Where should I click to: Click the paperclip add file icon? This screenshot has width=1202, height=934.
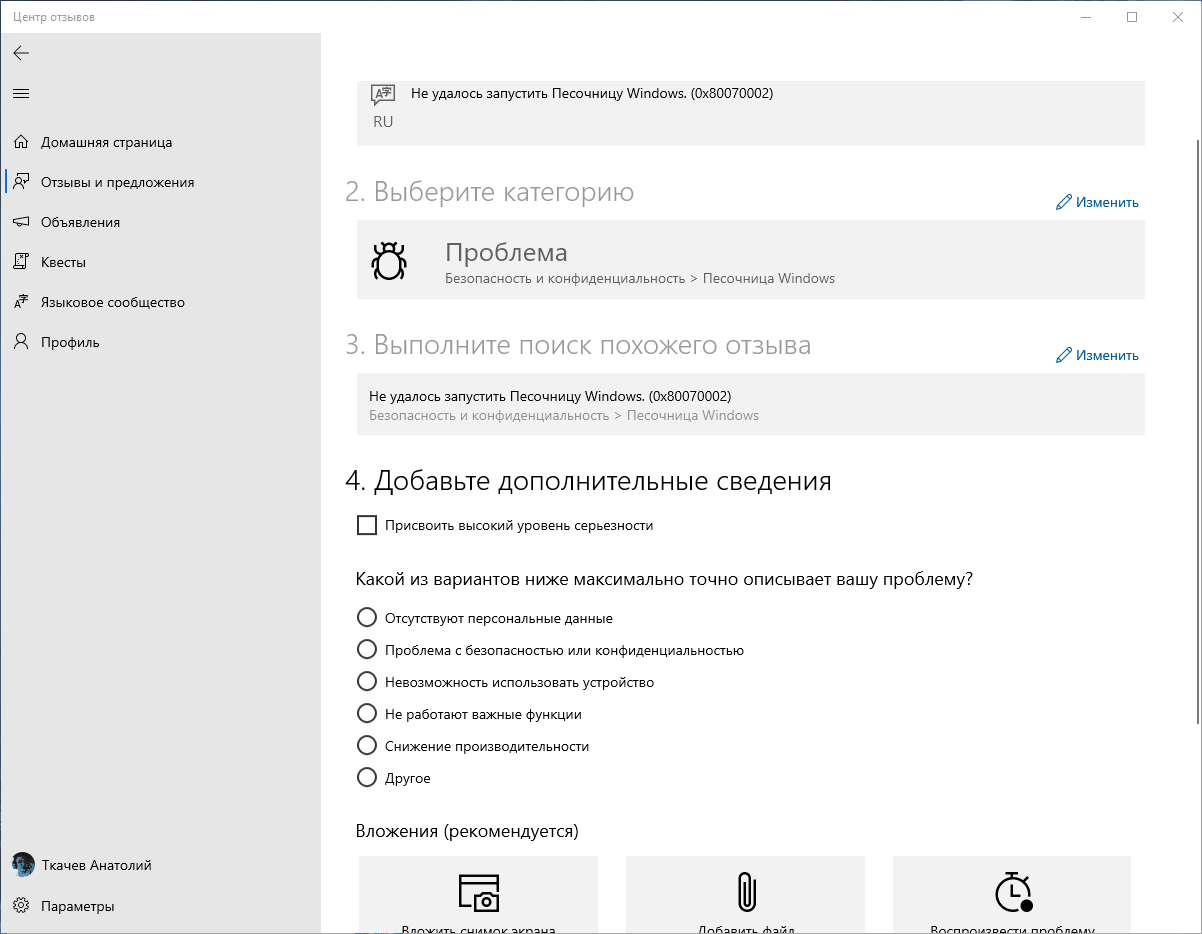coord(745,891)
